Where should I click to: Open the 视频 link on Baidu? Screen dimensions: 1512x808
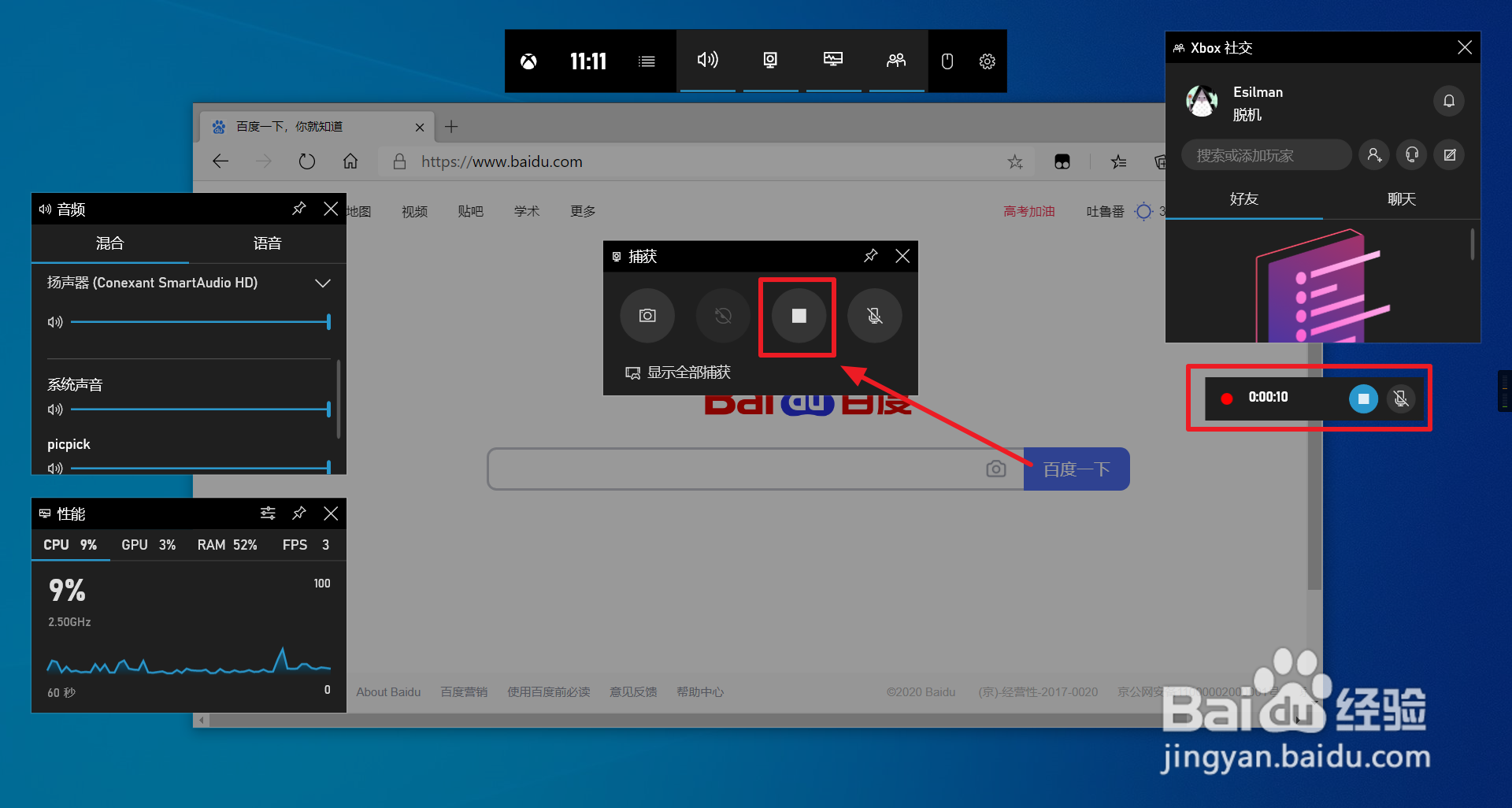click(x=414, y=211)
